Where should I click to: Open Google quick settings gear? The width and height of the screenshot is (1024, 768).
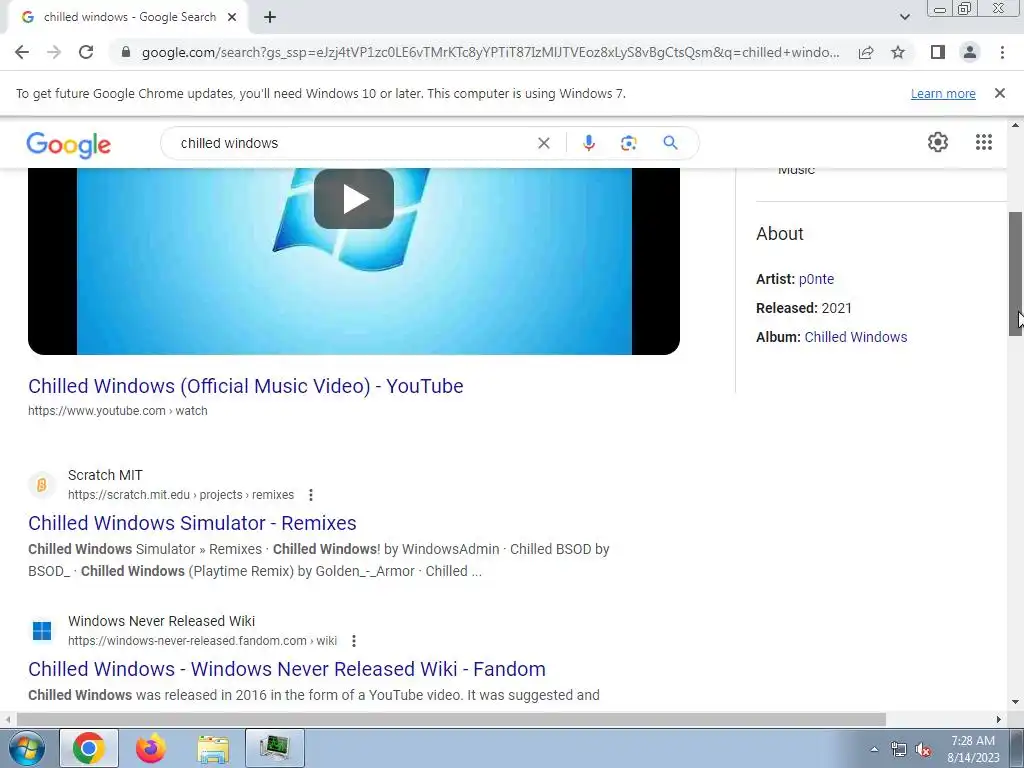938,142
